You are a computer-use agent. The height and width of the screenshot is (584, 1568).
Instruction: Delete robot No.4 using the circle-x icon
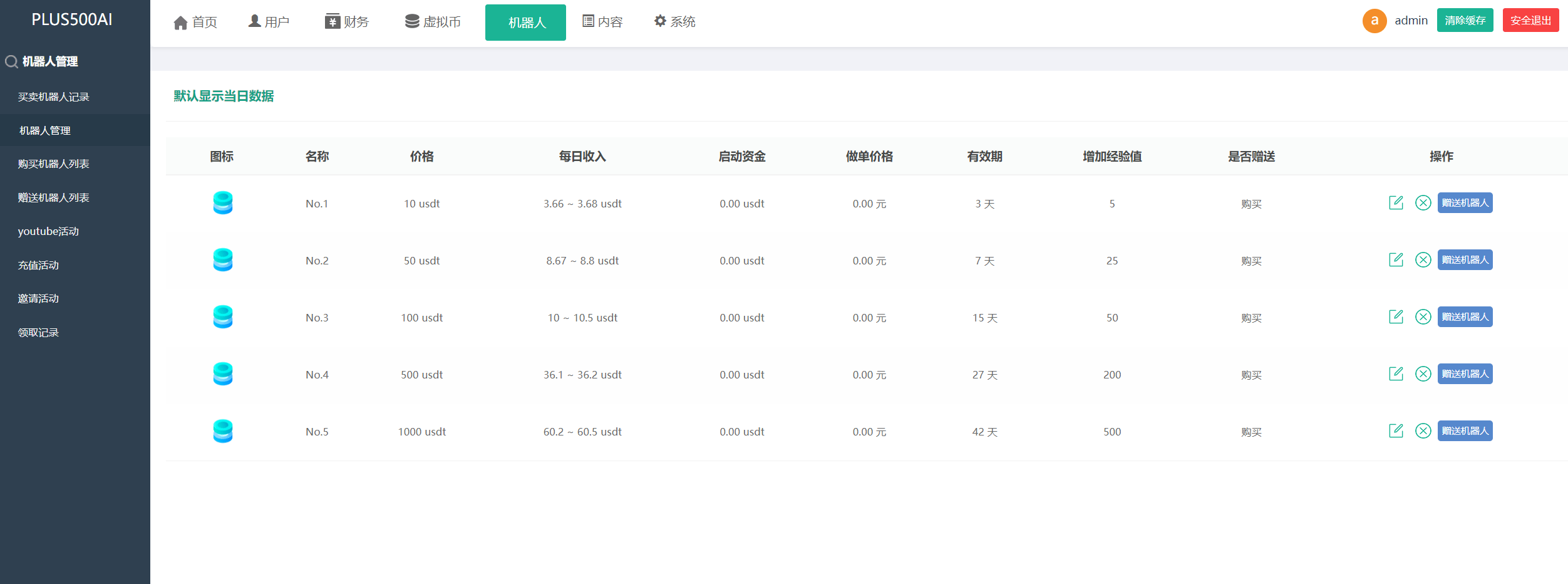pos(1423,374)
